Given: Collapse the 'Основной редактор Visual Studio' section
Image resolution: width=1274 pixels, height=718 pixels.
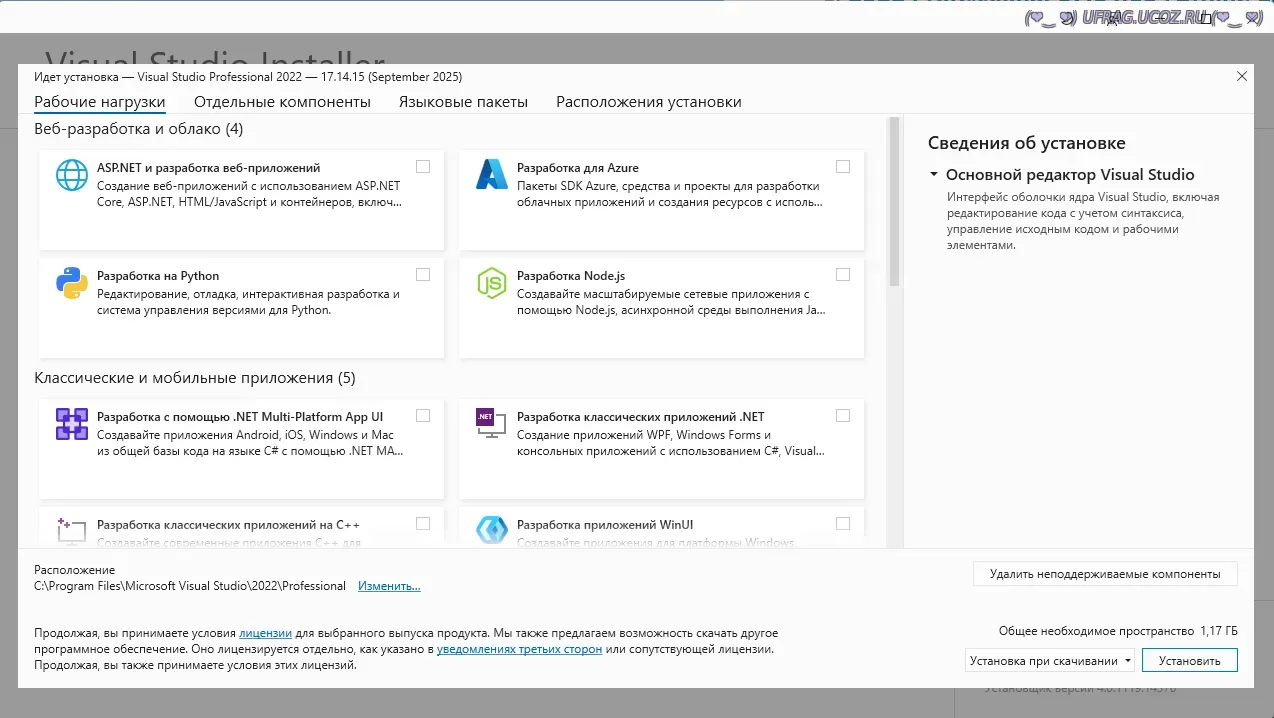Looking at the screenshot, I should point(934,175).
